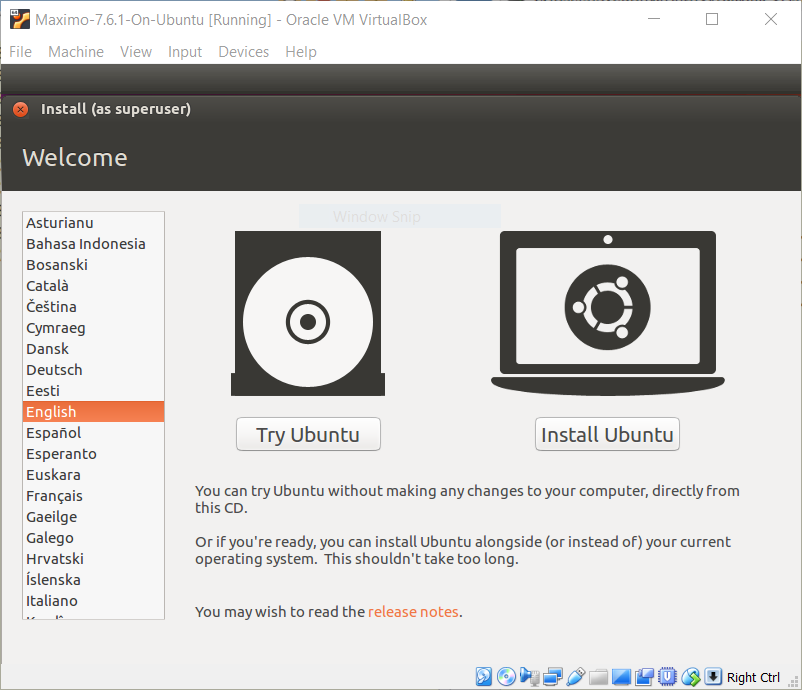
Task: Pick Gaeilge in the language list
Action: (x=93, y=517)
